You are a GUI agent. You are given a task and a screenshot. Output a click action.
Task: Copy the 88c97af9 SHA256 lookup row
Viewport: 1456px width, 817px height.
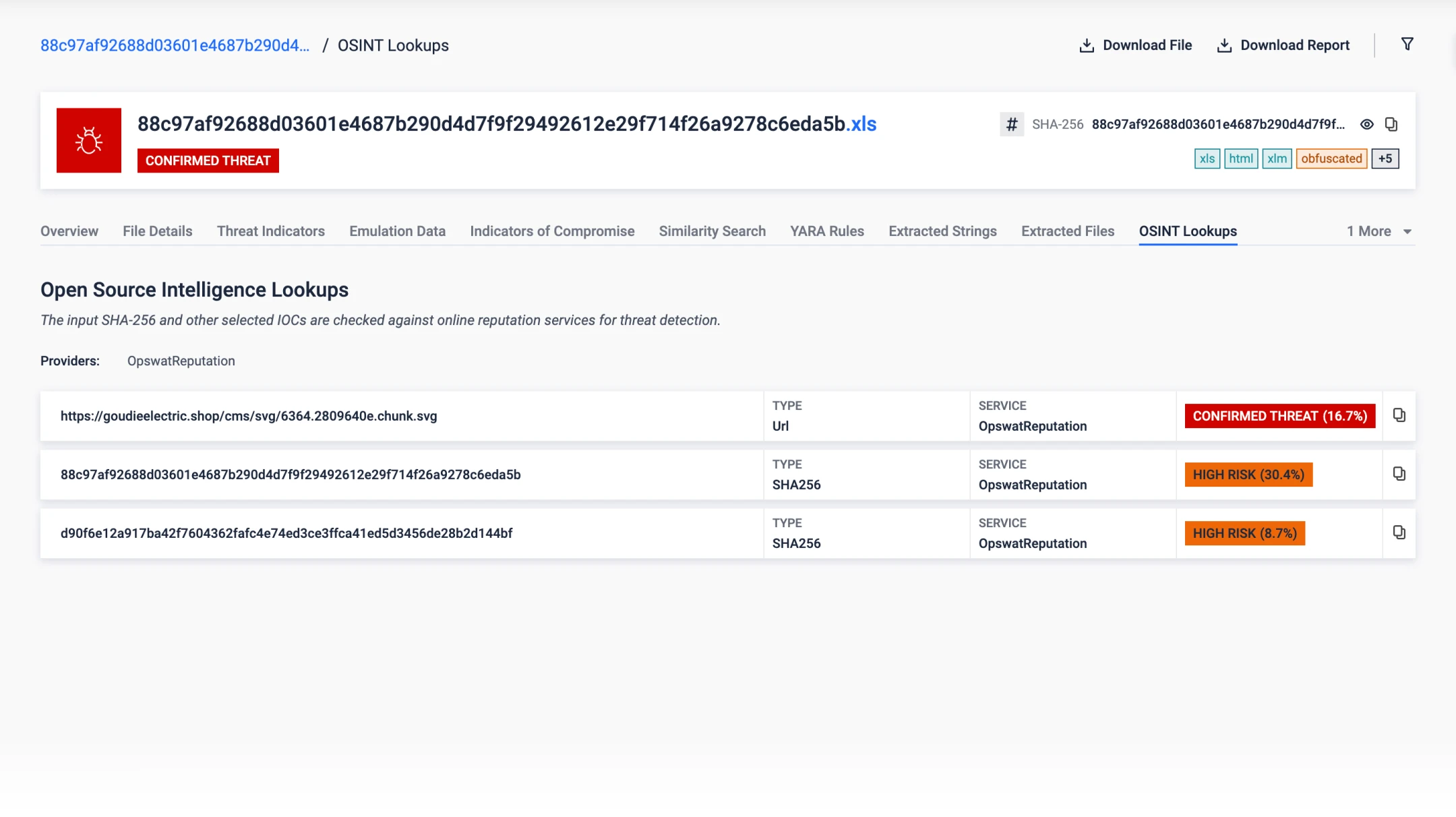[x=1399, y=474]
